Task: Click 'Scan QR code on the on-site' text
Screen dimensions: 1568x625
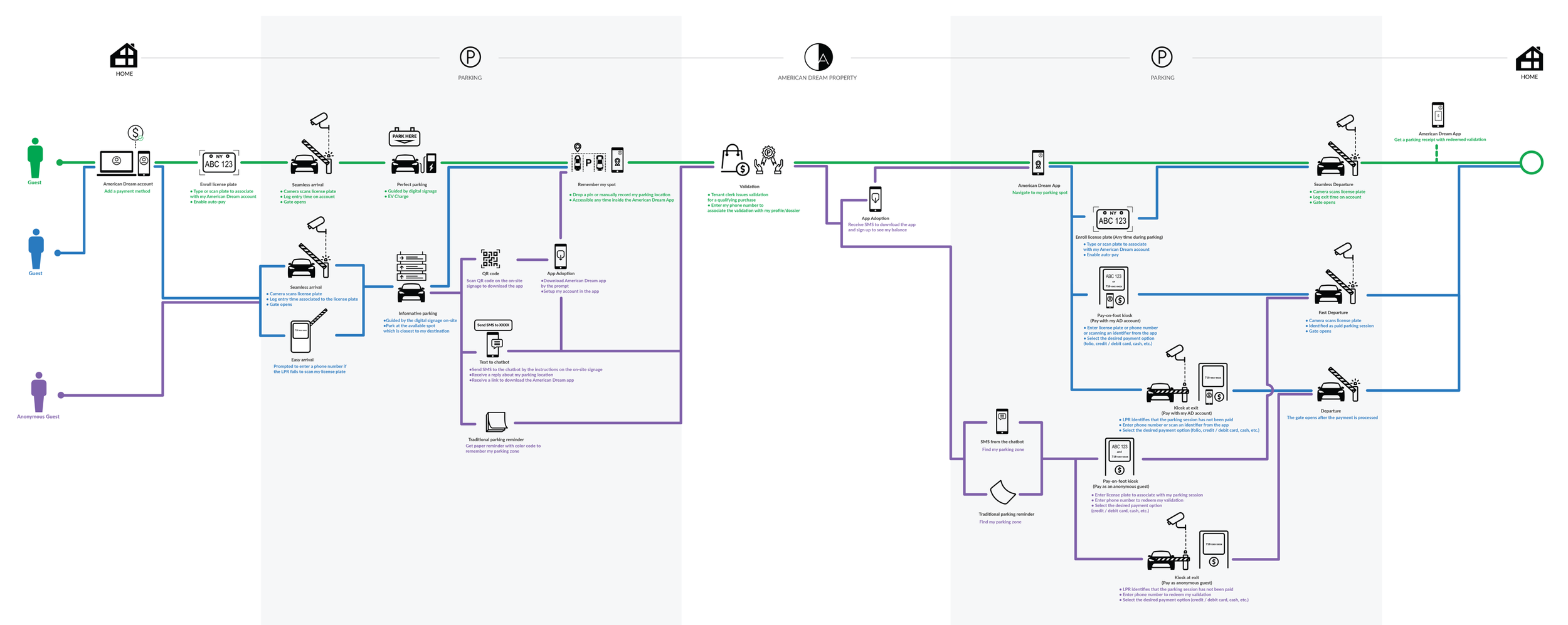Action: (494, 281)
